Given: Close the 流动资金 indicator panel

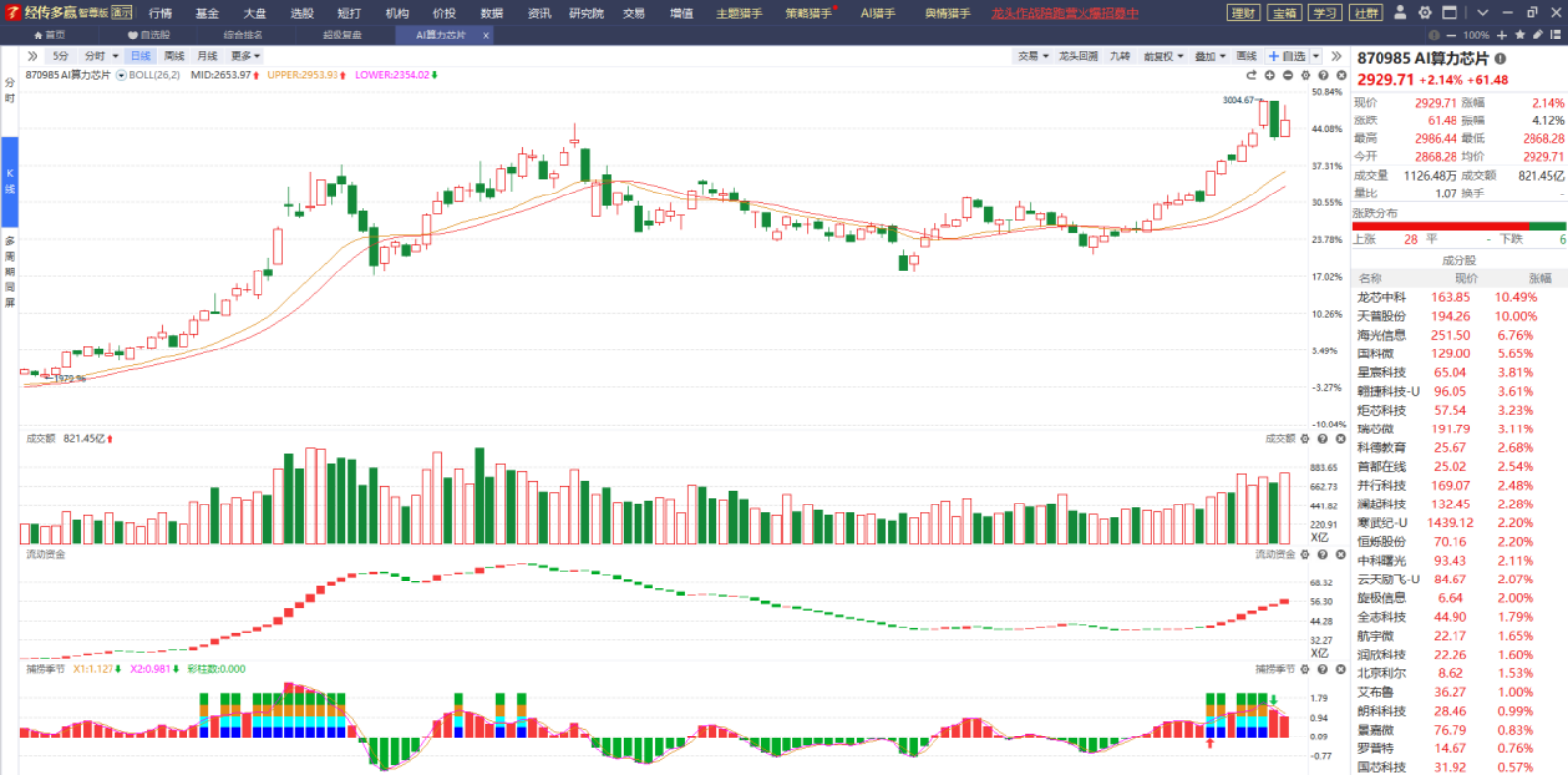Looking at the screenshot, I should [1341, 555].
